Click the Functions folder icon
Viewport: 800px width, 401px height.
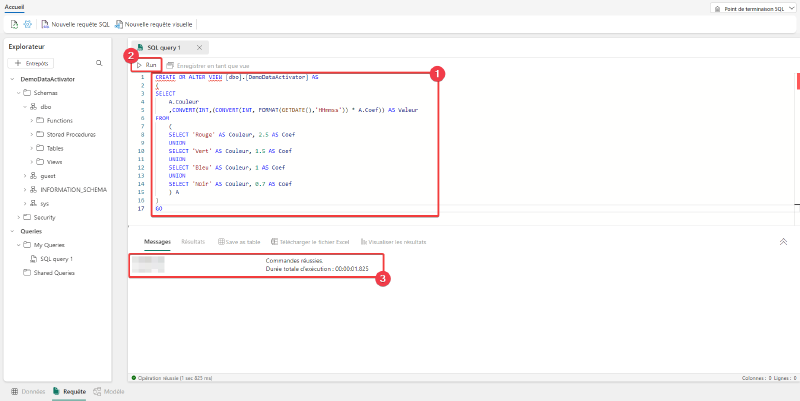coord(40,121)
